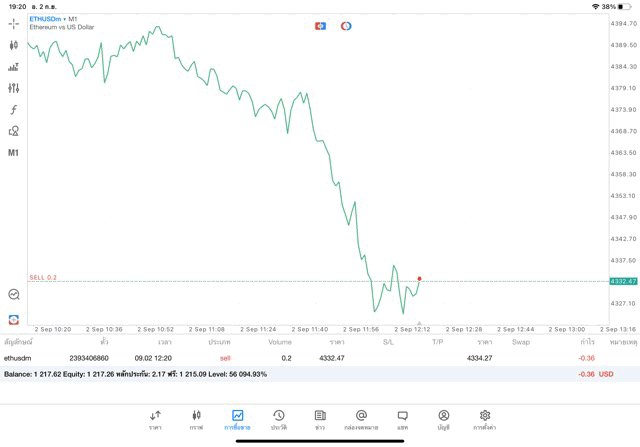This screenshot has height=447, width=640.
Task: Open the drawing objects shapes icon
Action: click(x=14, y=131)
